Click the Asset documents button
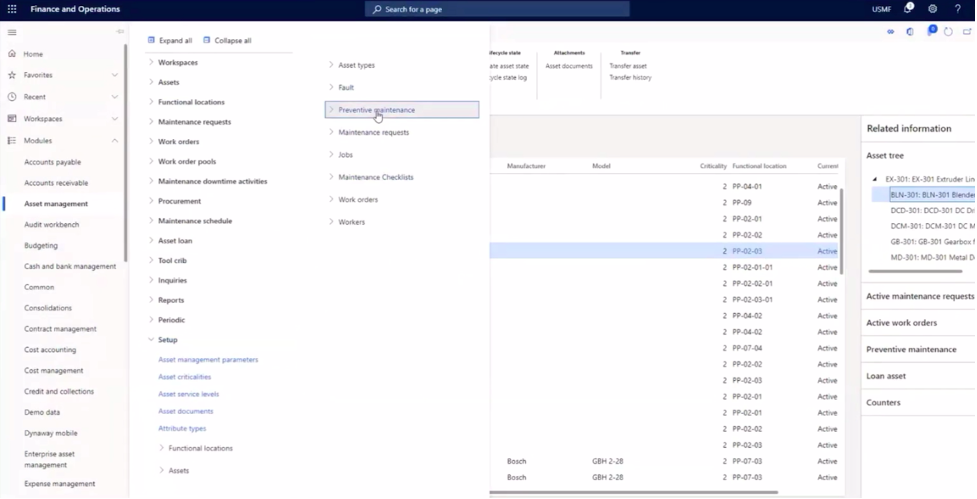 pyautogui.click(x=569, y=66)
